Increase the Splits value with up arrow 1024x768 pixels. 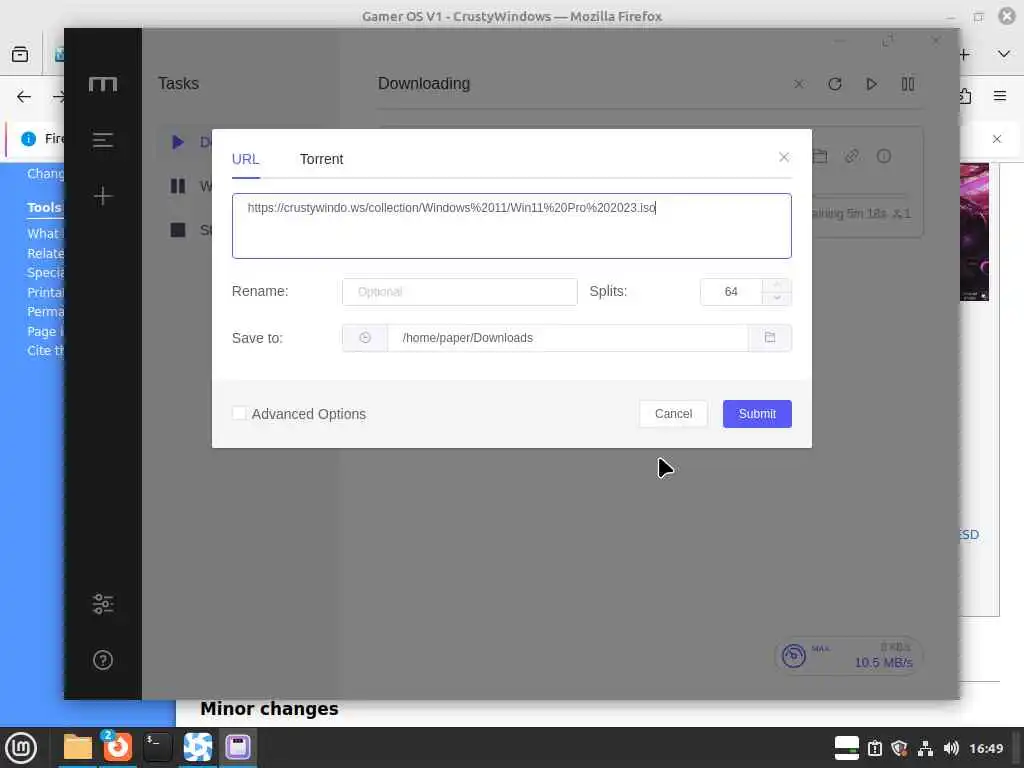[776, 285]
